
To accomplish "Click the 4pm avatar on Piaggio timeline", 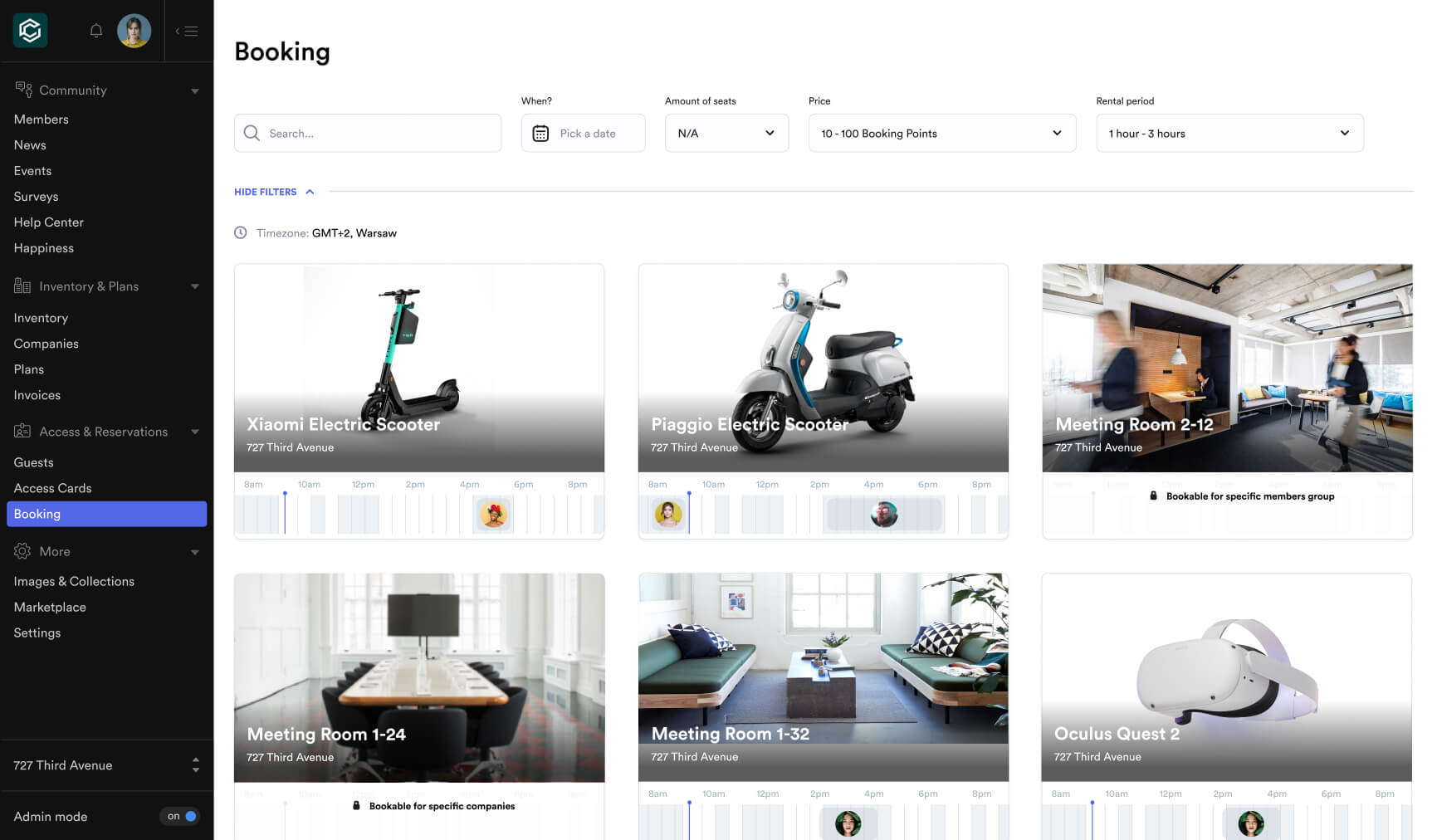I will [x=884, y=514].
